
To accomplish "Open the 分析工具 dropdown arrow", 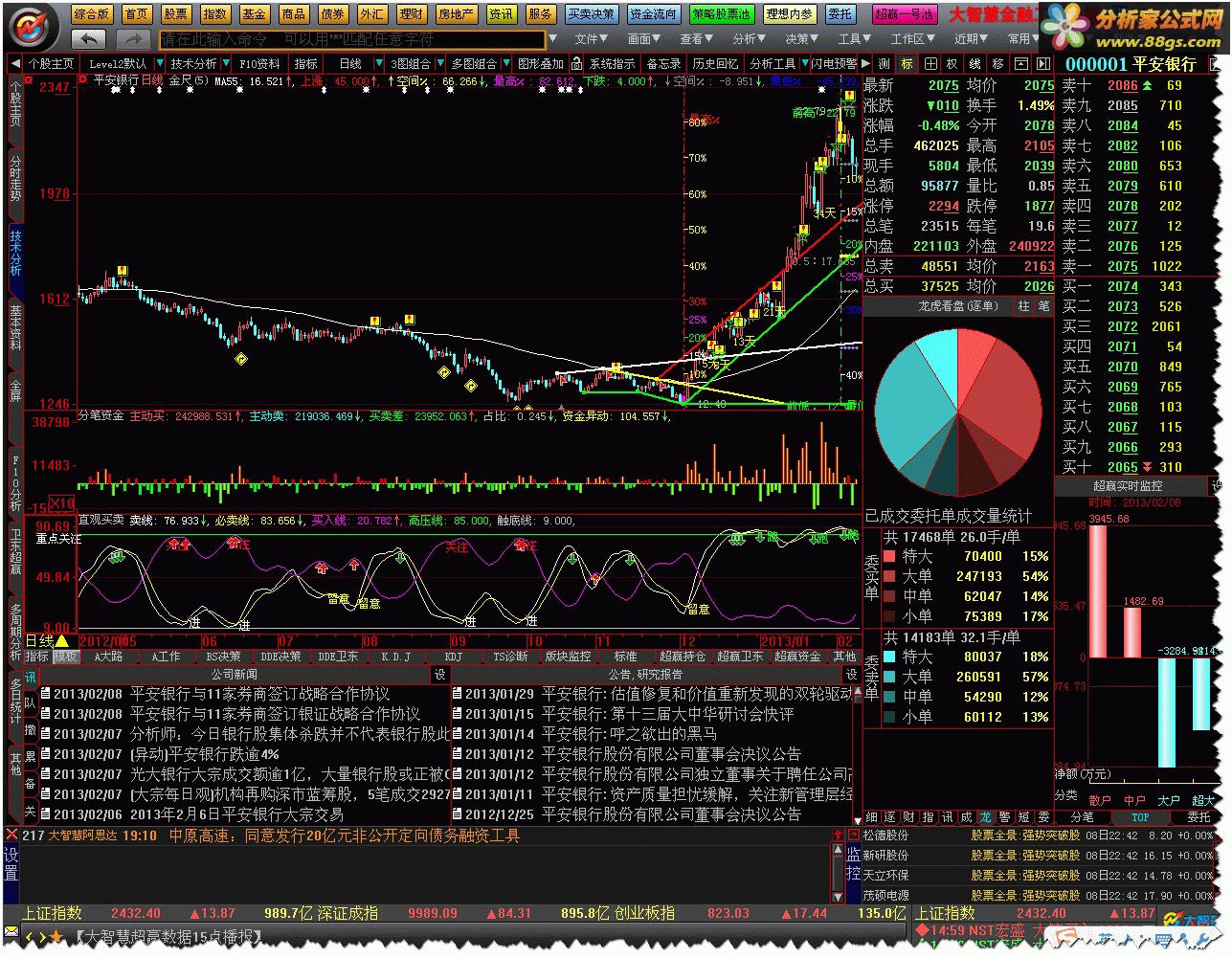I will 804,63.
